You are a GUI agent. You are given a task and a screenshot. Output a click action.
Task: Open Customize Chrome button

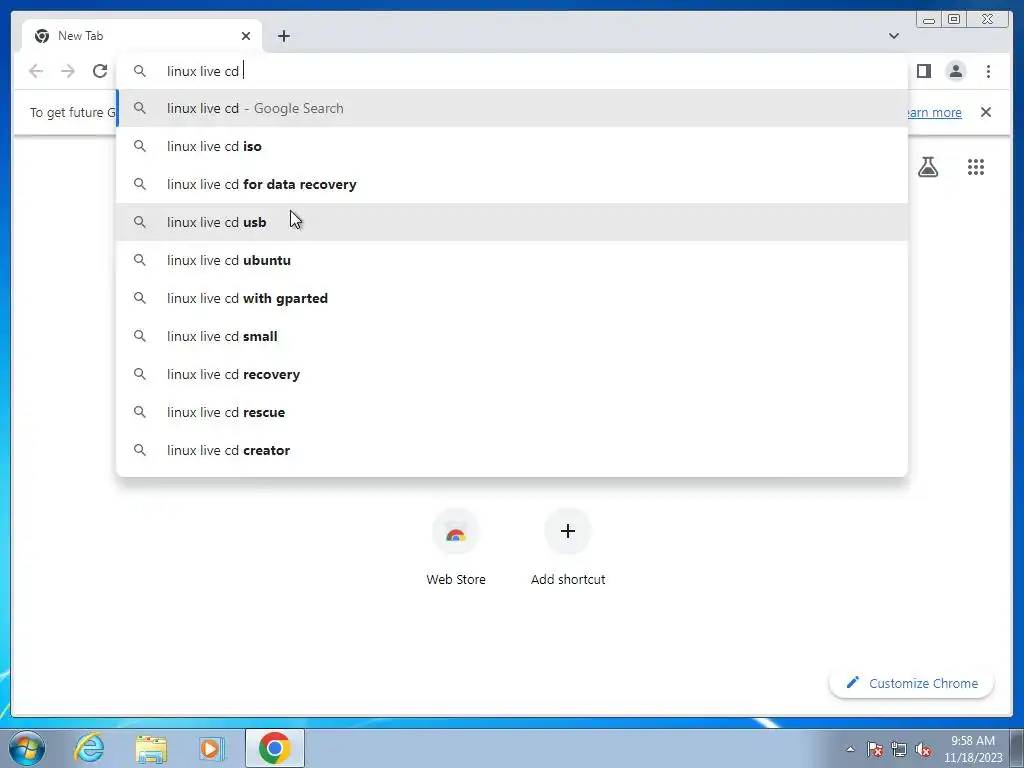click(x=912, y=683)
